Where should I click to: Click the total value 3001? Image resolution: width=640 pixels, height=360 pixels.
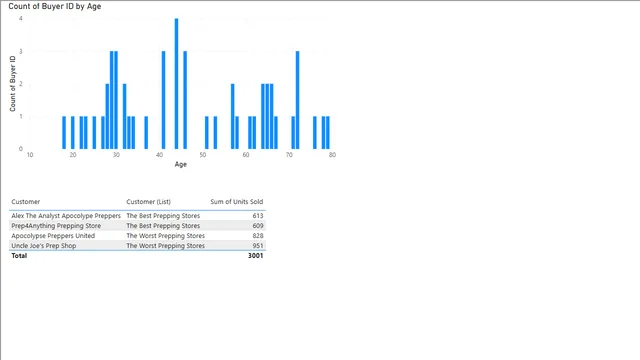pos(256,256)
